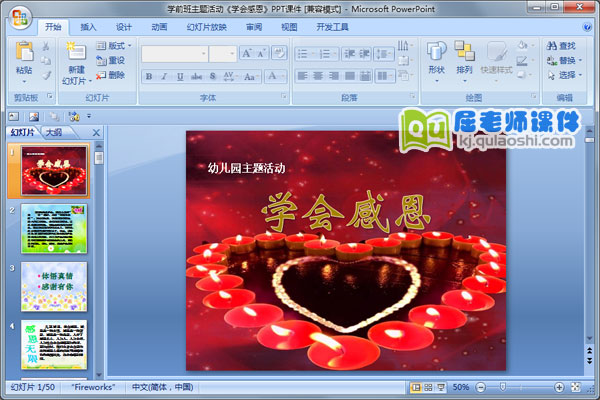Click the Paste icon

(x=24, y=51)
